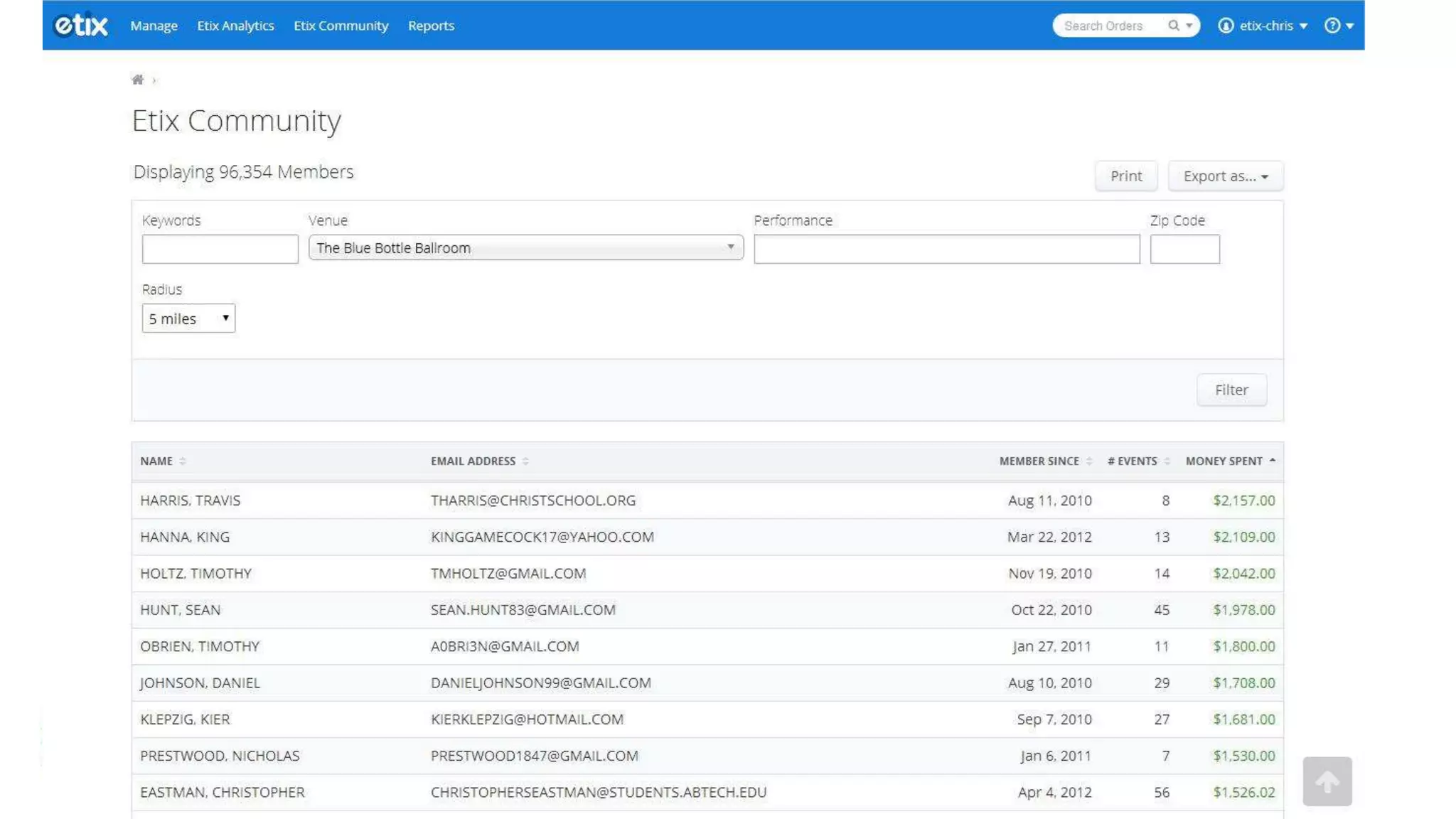Screen dimensions: 1456x819
Task: Toggle Money Spent sort direction
Action: [1272, 461]
